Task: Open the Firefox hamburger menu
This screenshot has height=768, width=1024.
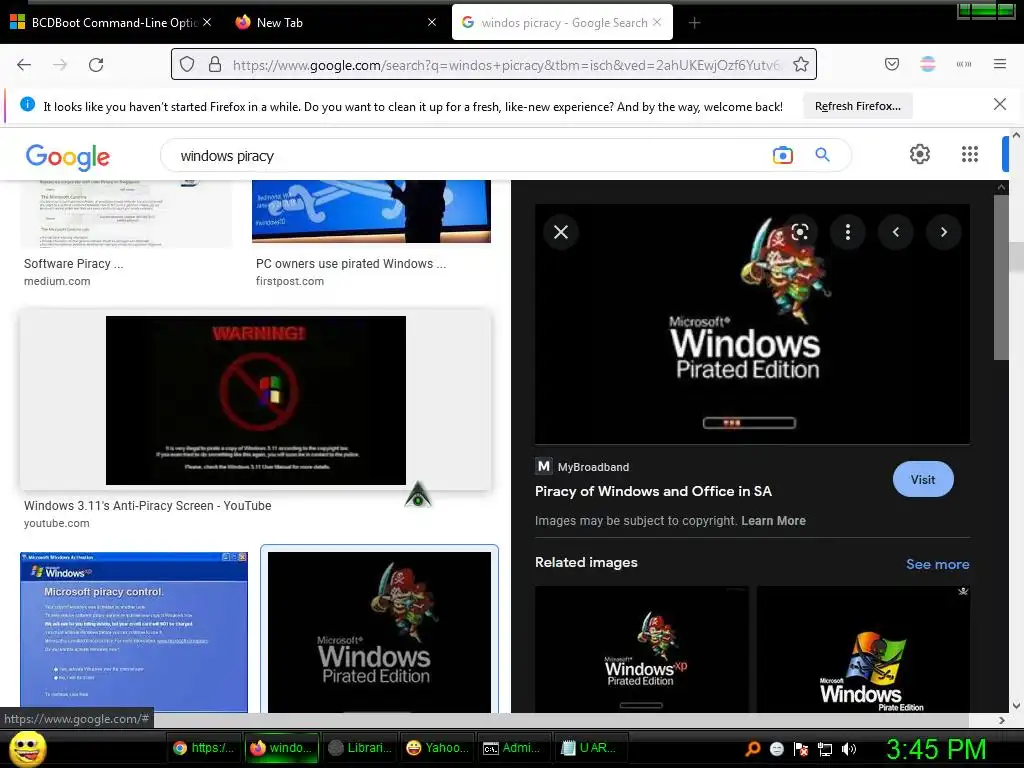Action: tap(1000, 64)
